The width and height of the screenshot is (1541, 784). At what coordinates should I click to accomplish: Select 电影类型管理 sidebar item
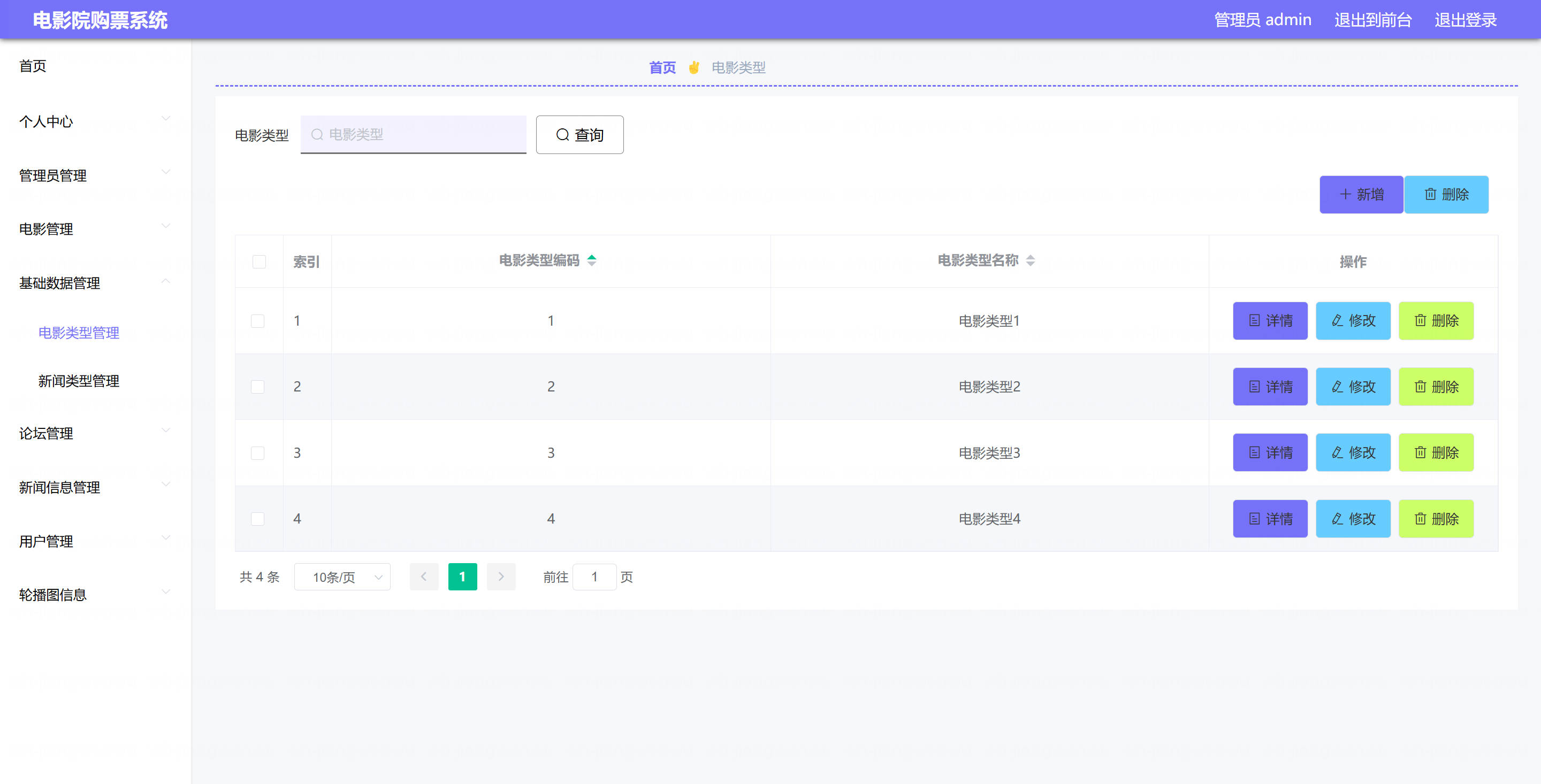click(78, 333)
